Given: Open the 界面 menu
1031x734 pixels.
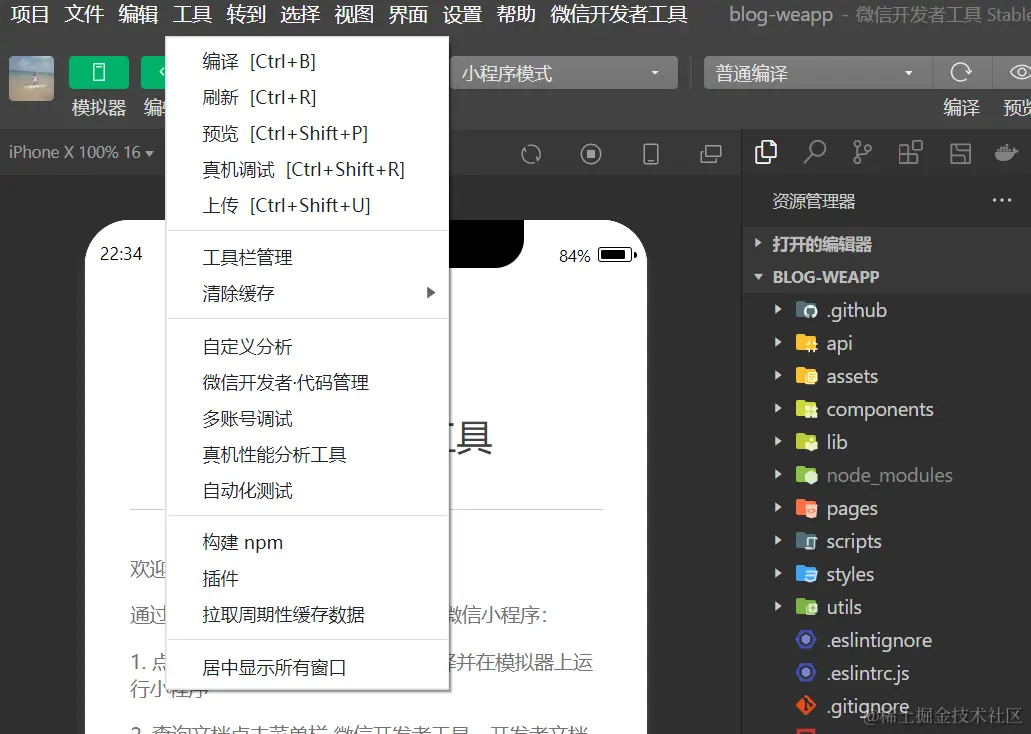Looking at the screenshot, I should 408,14.
